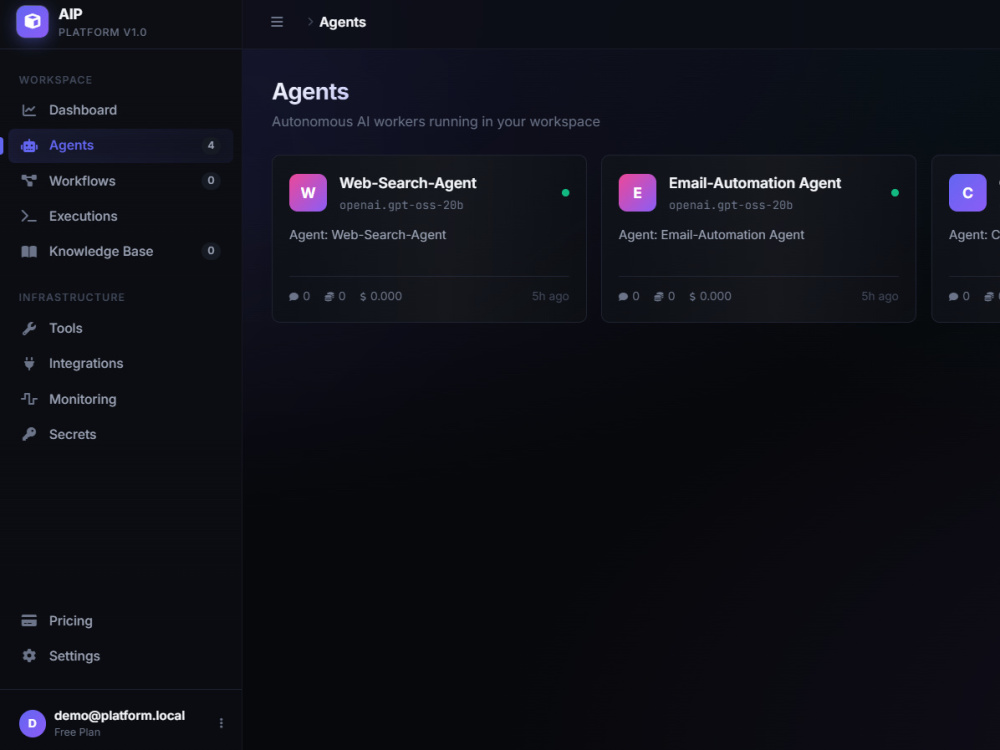
Task: Open the Dashboard page
Action: click(x=121, y=110)
